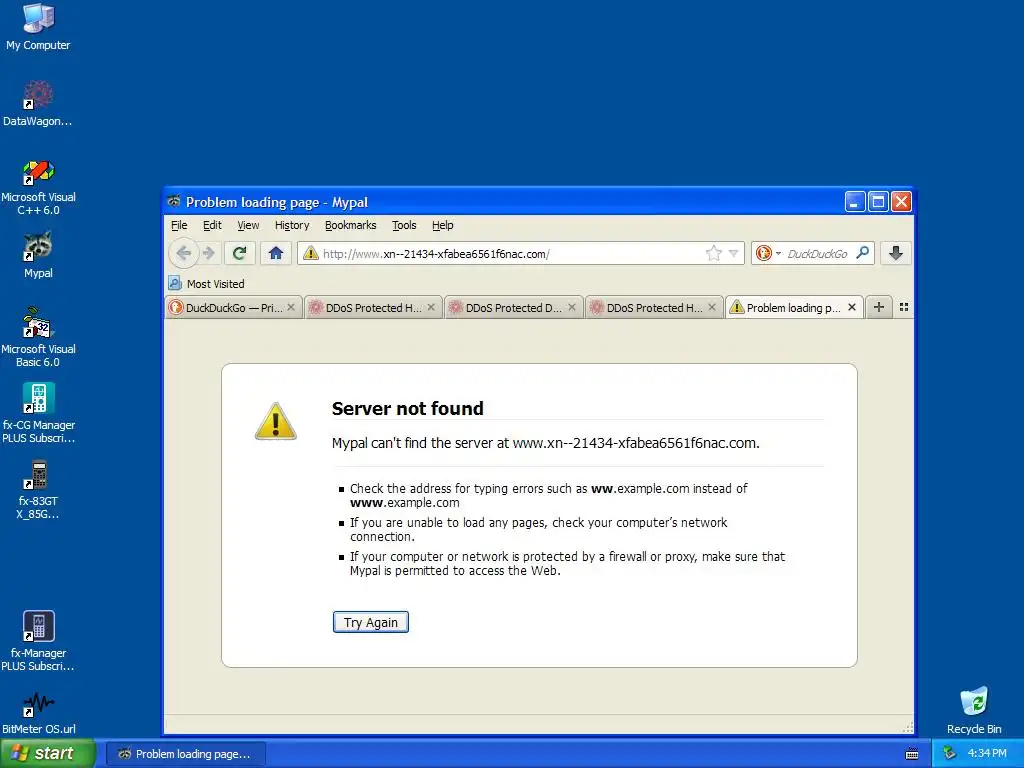The image size is (1024, 768).
Task: Click the Try Again button
Action: (x=371, y=622)
